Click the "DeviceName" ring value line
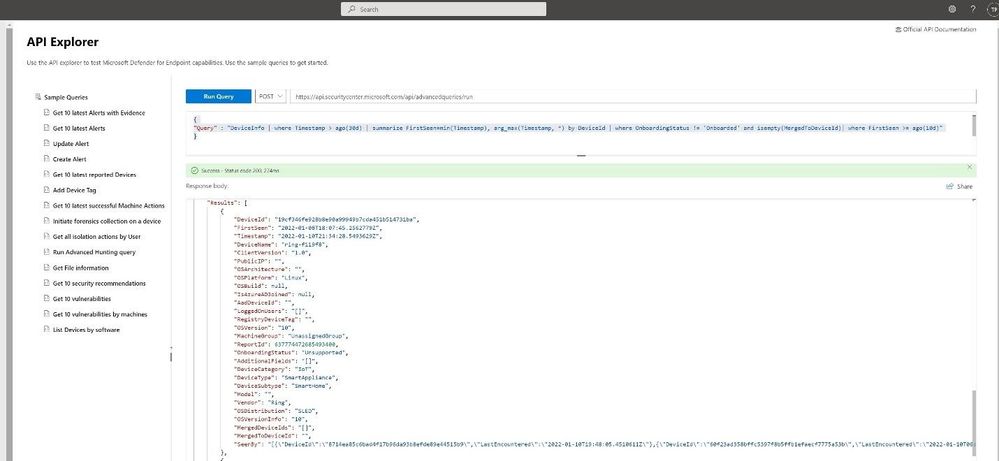 click(282, 244)
